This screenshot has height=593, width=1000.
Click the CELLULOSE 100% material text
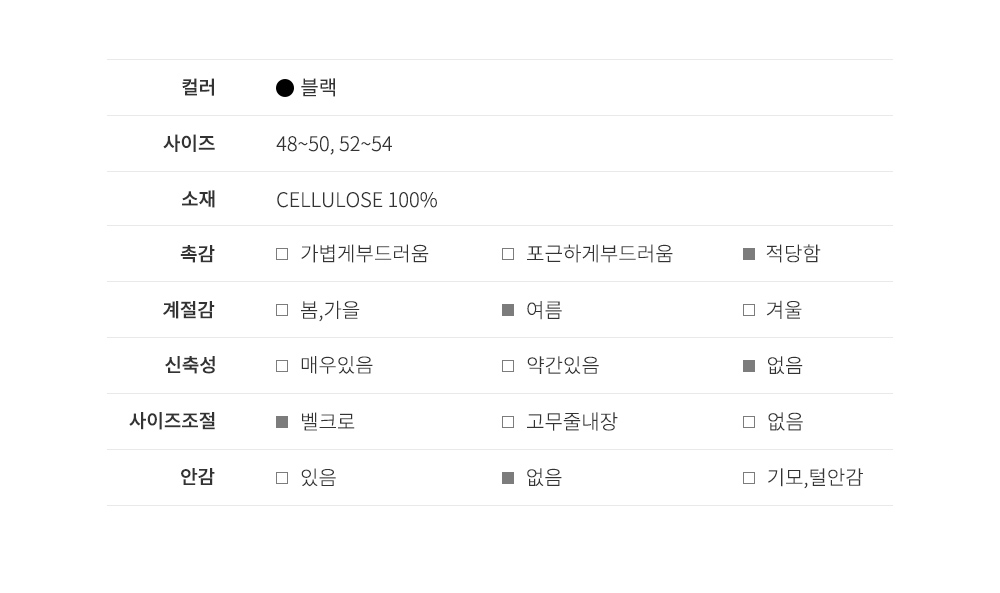tap(357, 200)
